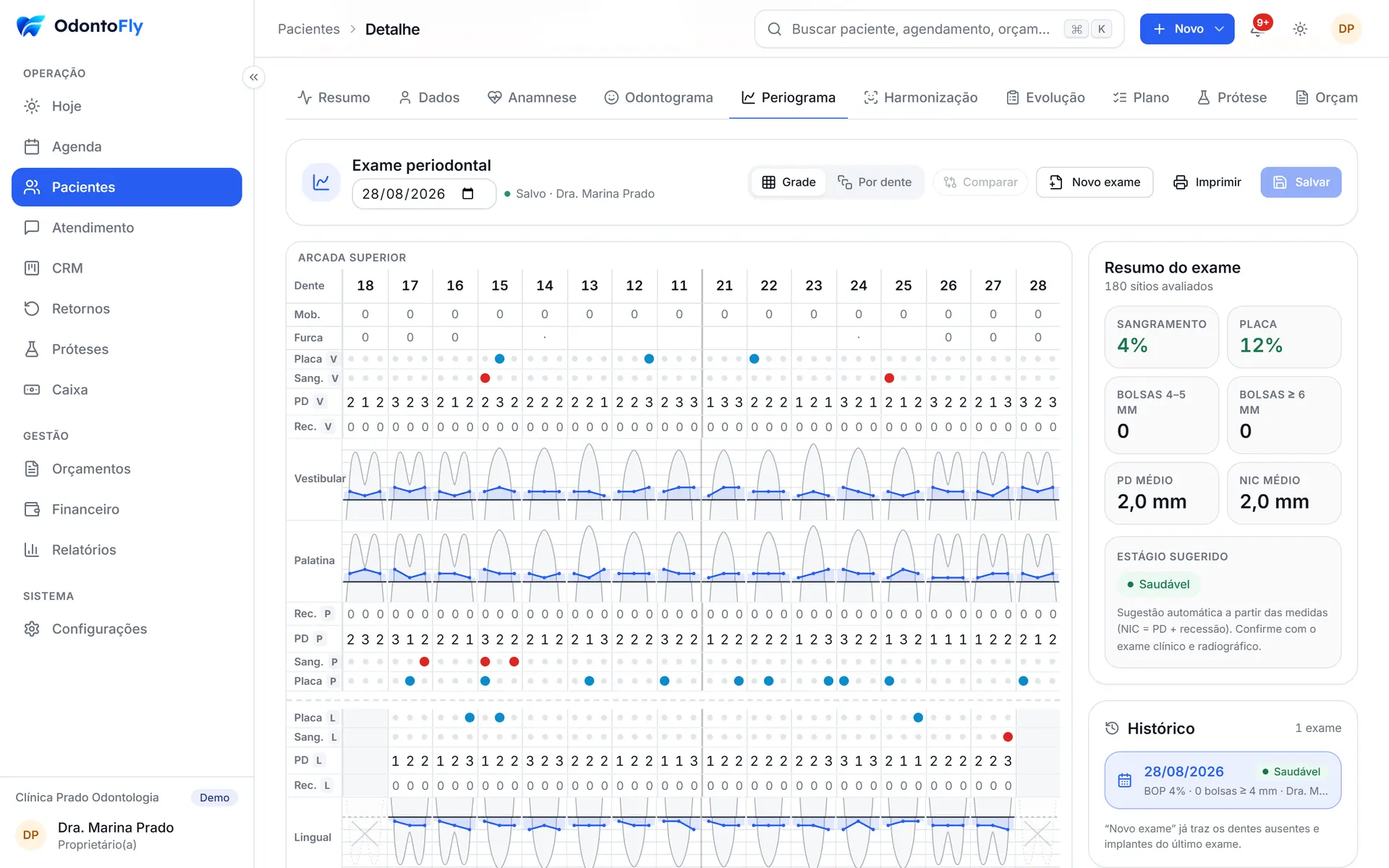
Task: Click the Comparar button
Action: 980,182
